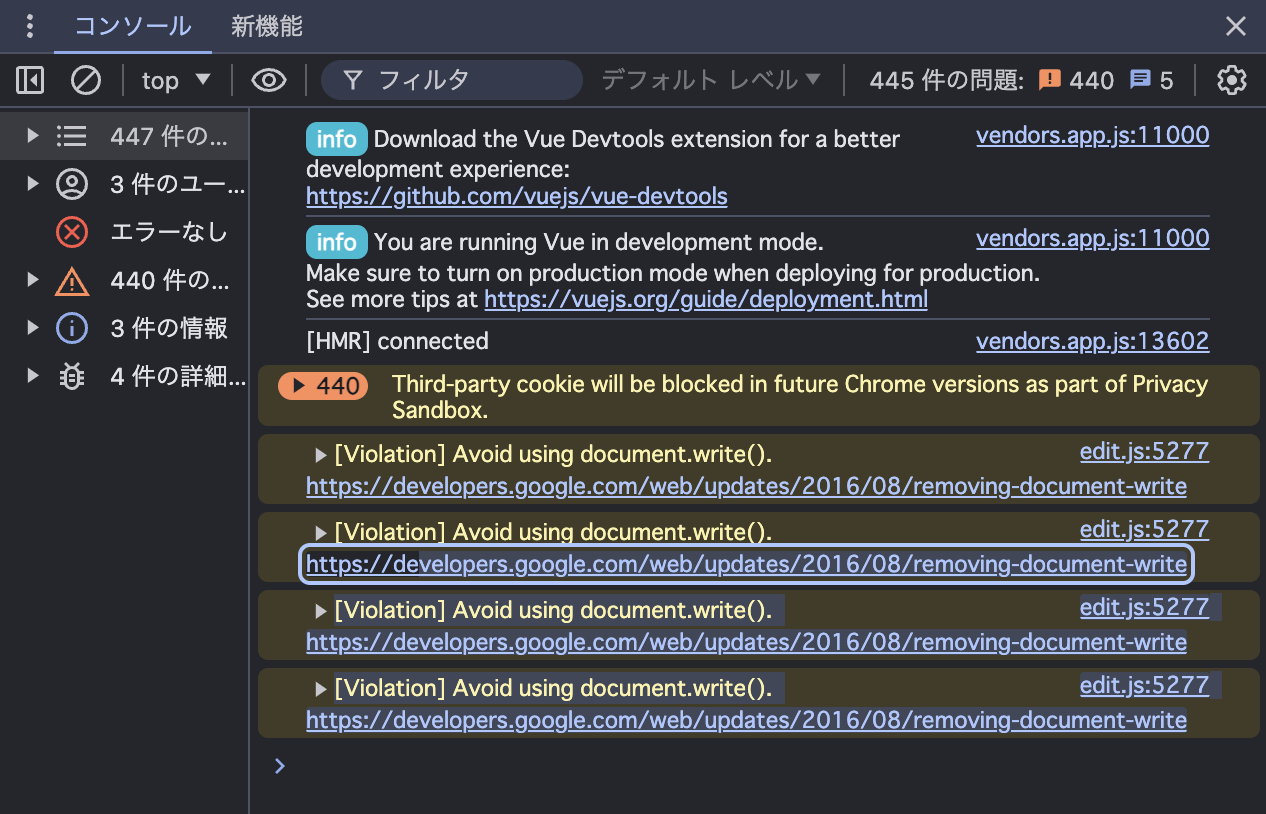Select the bug icon for verbose messages
This screenshot has height=814, width=1266.
(x=70, y=375)
